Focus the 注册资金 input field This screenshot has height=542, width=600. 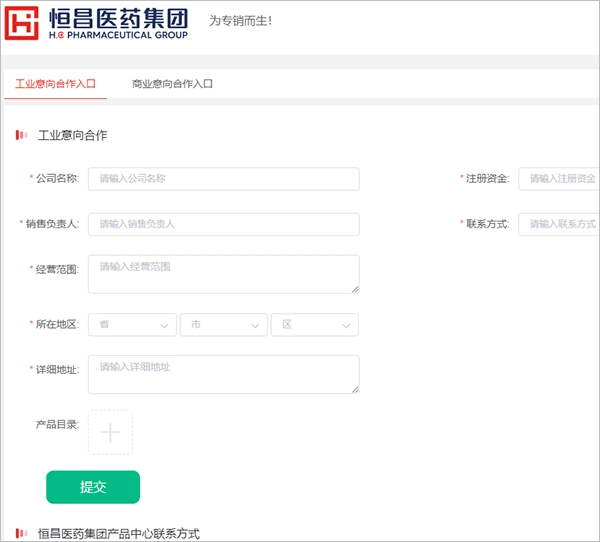(x=559, y=179)
